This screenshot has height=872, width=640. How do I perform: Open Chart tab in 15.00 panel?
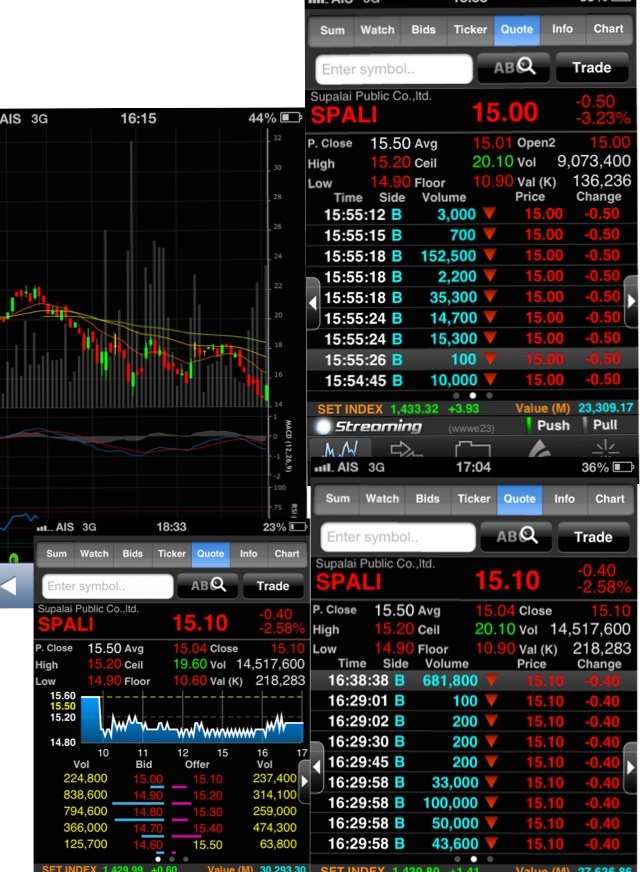click(608, 29)
